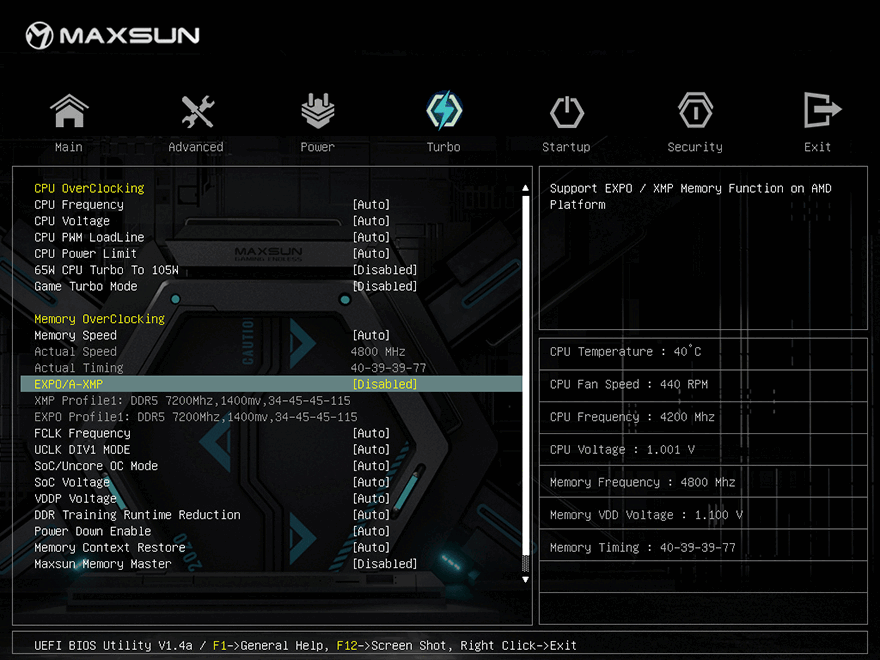Select the CPU Frequency setting label
The width and height of the screenshot is (880, 660).
click(x=79, y=205)
